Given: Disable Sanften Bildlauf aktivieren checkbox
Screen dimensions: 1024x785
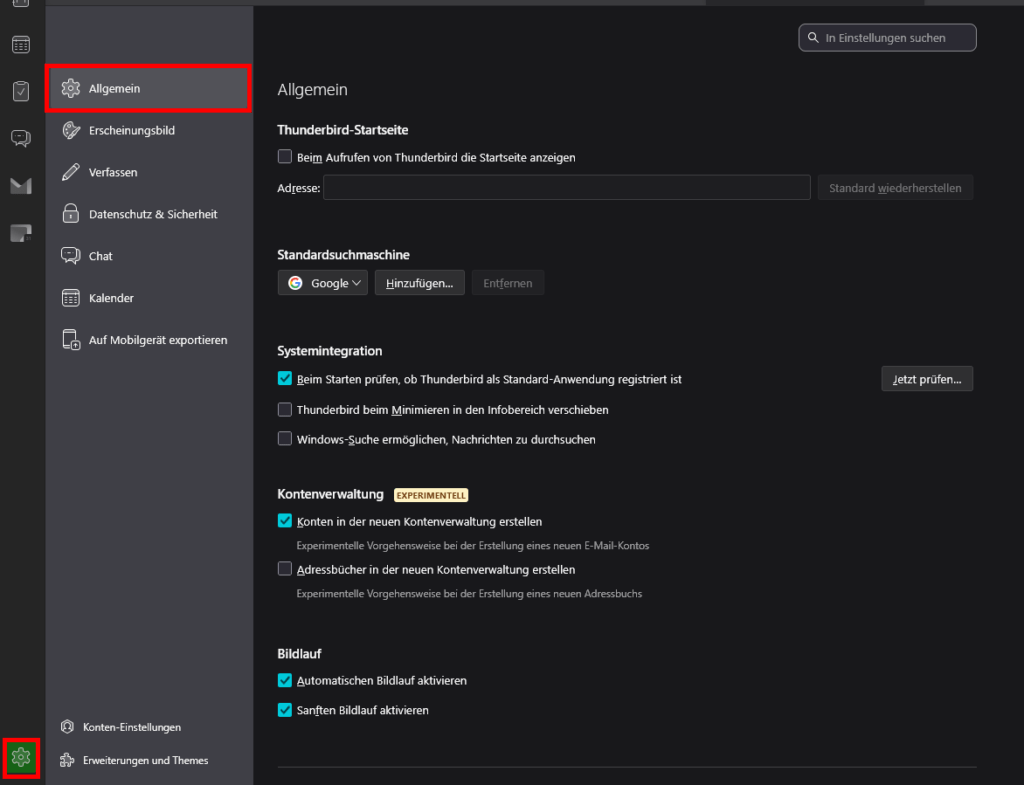Looking at the screenshot, I should pyautogui.click(x=285, y=710).
